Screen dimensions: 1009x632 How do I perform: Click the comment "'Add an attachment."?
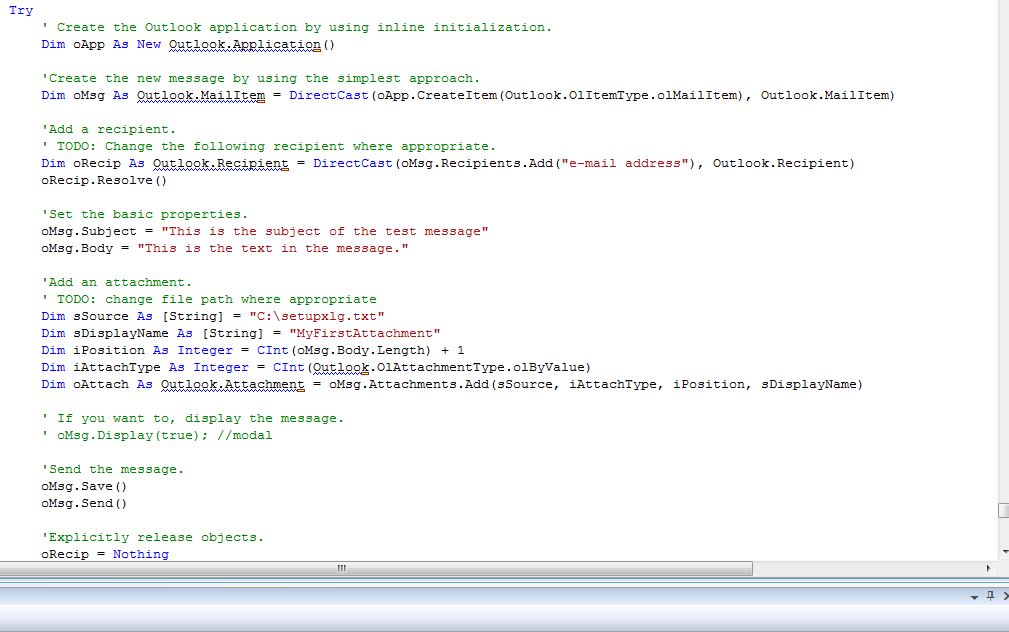(116, 283)
